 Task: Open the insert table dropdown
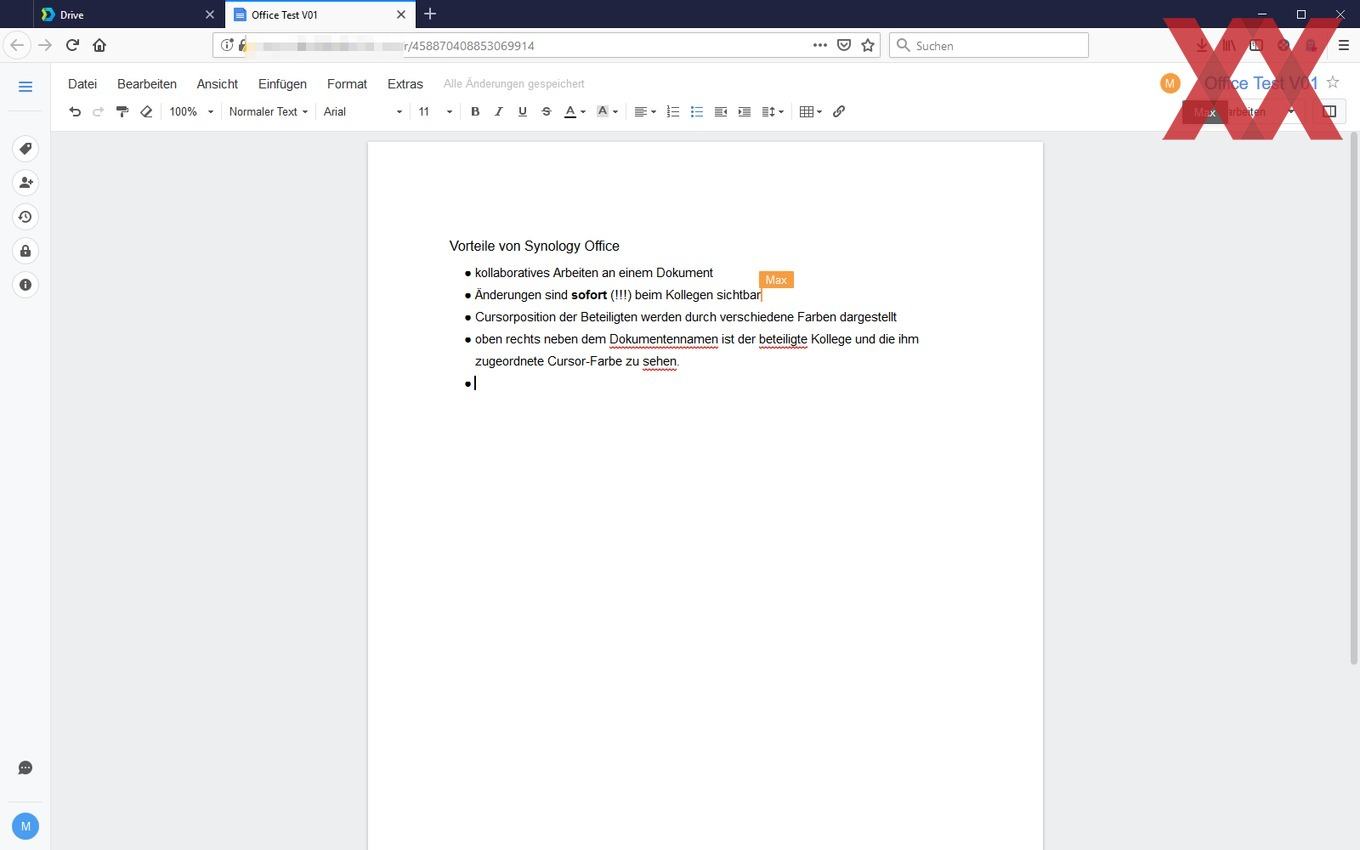click(x=811, y=112)
